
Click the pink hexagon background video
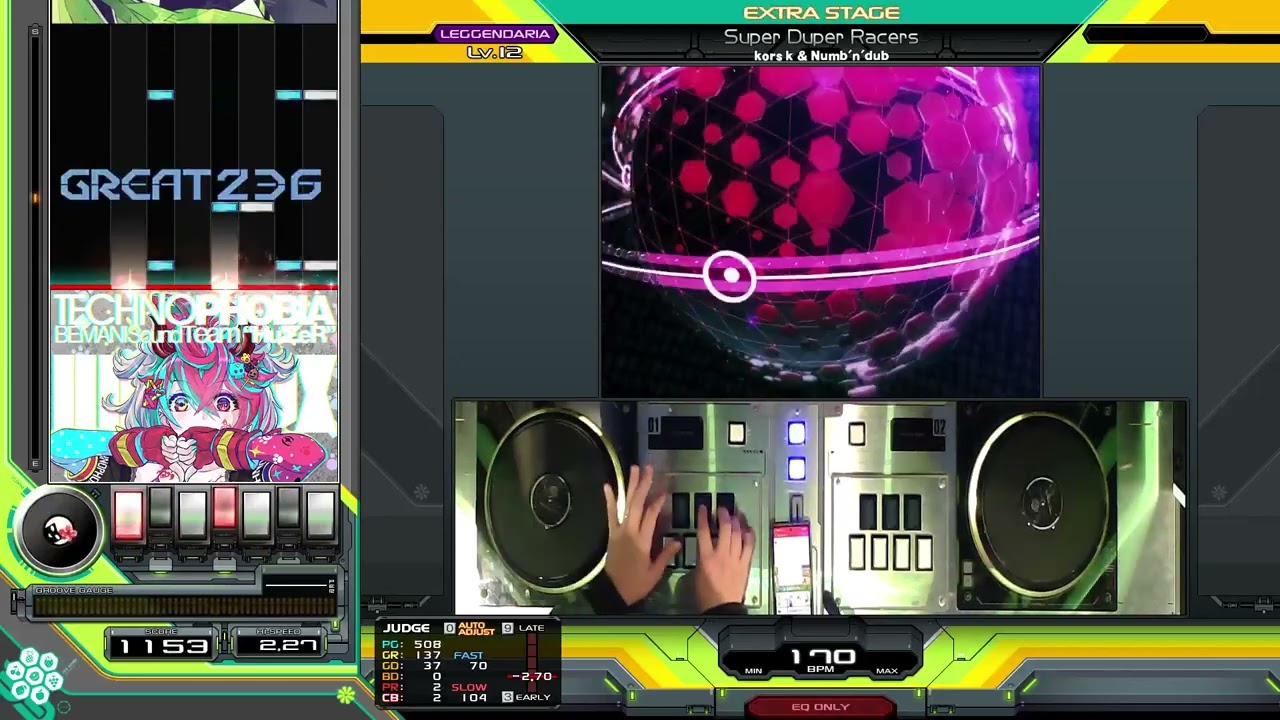point(820,231)
